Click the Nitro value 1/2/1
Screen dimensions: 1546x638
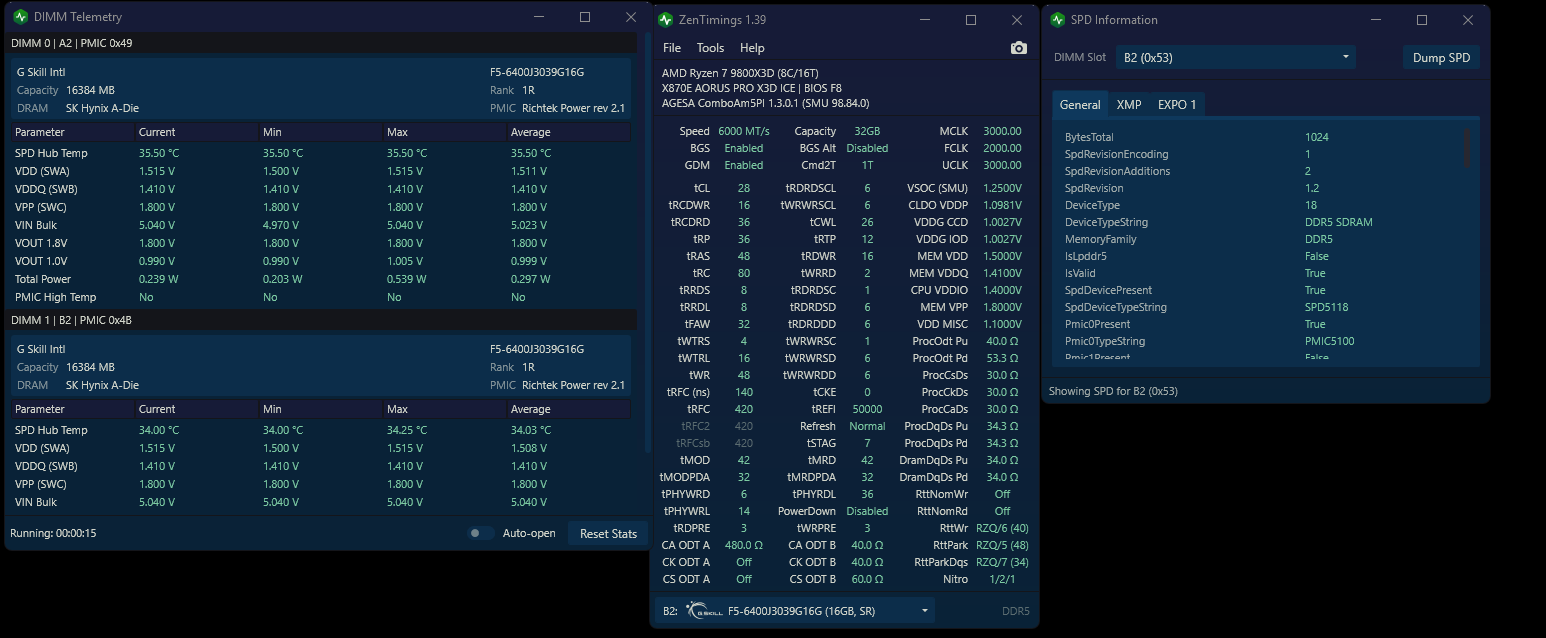[1002, 579]
